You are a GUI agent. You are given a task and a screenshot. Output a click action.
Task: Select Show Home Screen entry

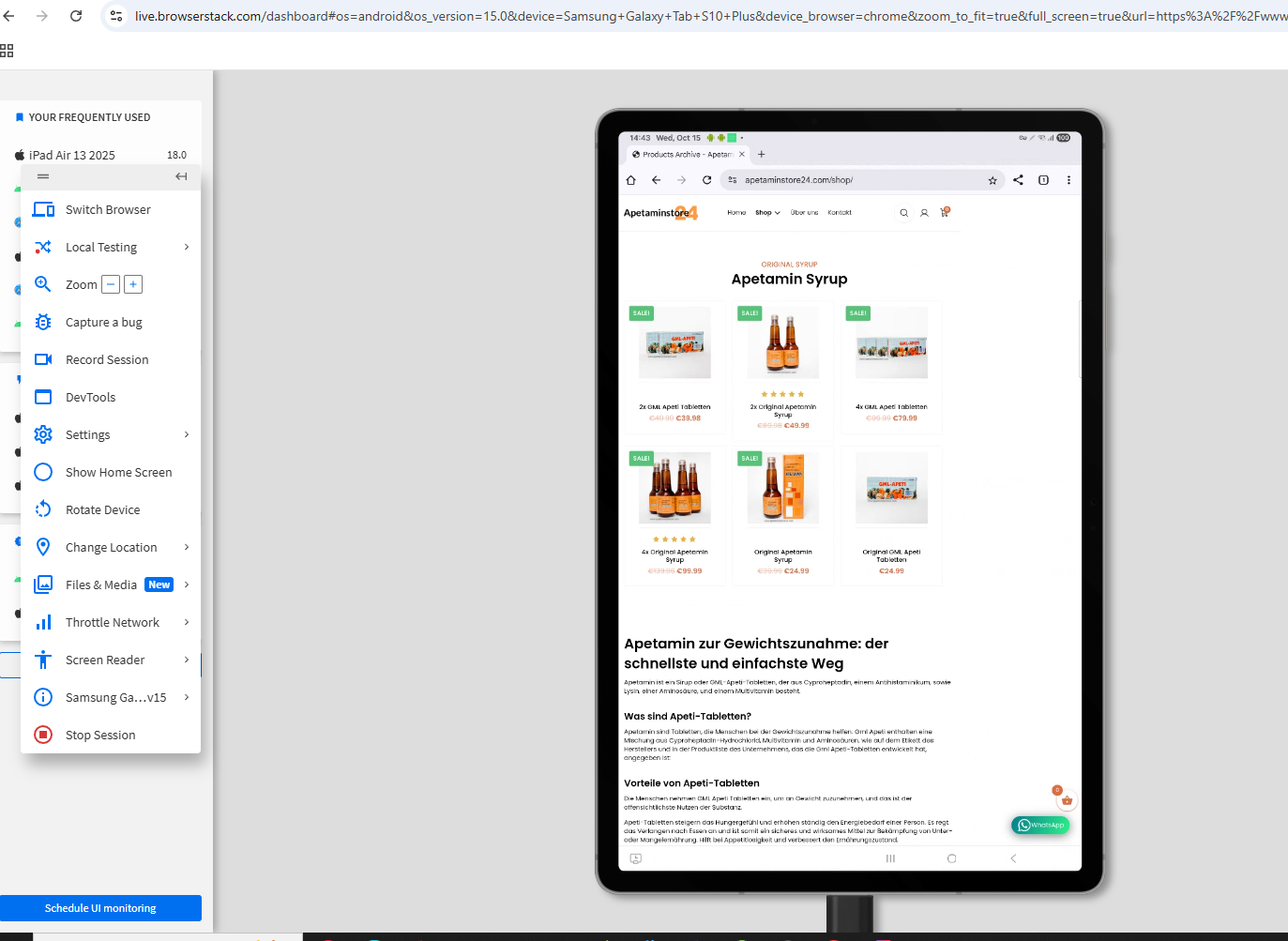(119, 472)
